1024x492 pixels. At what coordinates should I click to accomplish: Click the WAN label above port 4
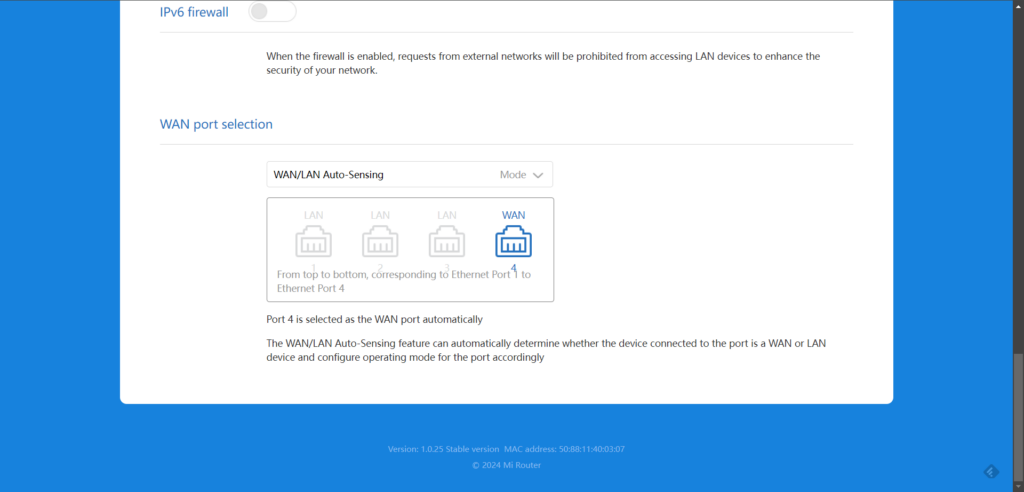513,215
